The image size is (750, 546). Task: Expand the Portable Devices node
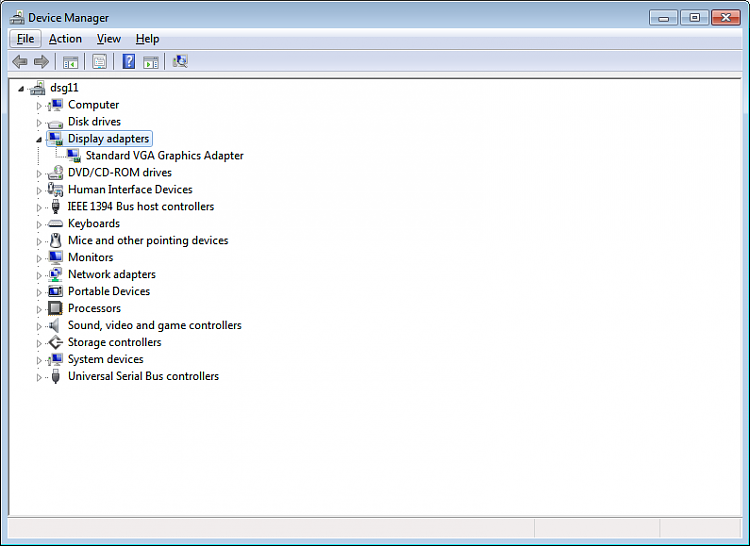click(39, 292)
